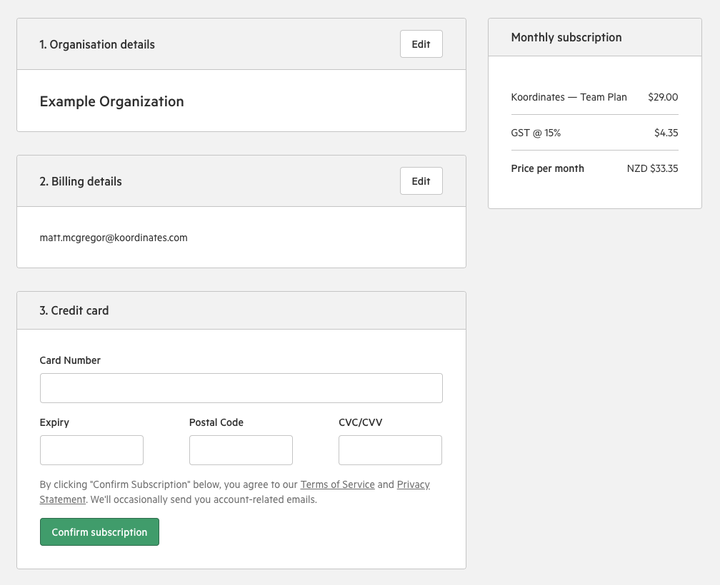Click the 1. Organisation details heading
This screenshot has height=585, width=720.
tap(97, 45)
